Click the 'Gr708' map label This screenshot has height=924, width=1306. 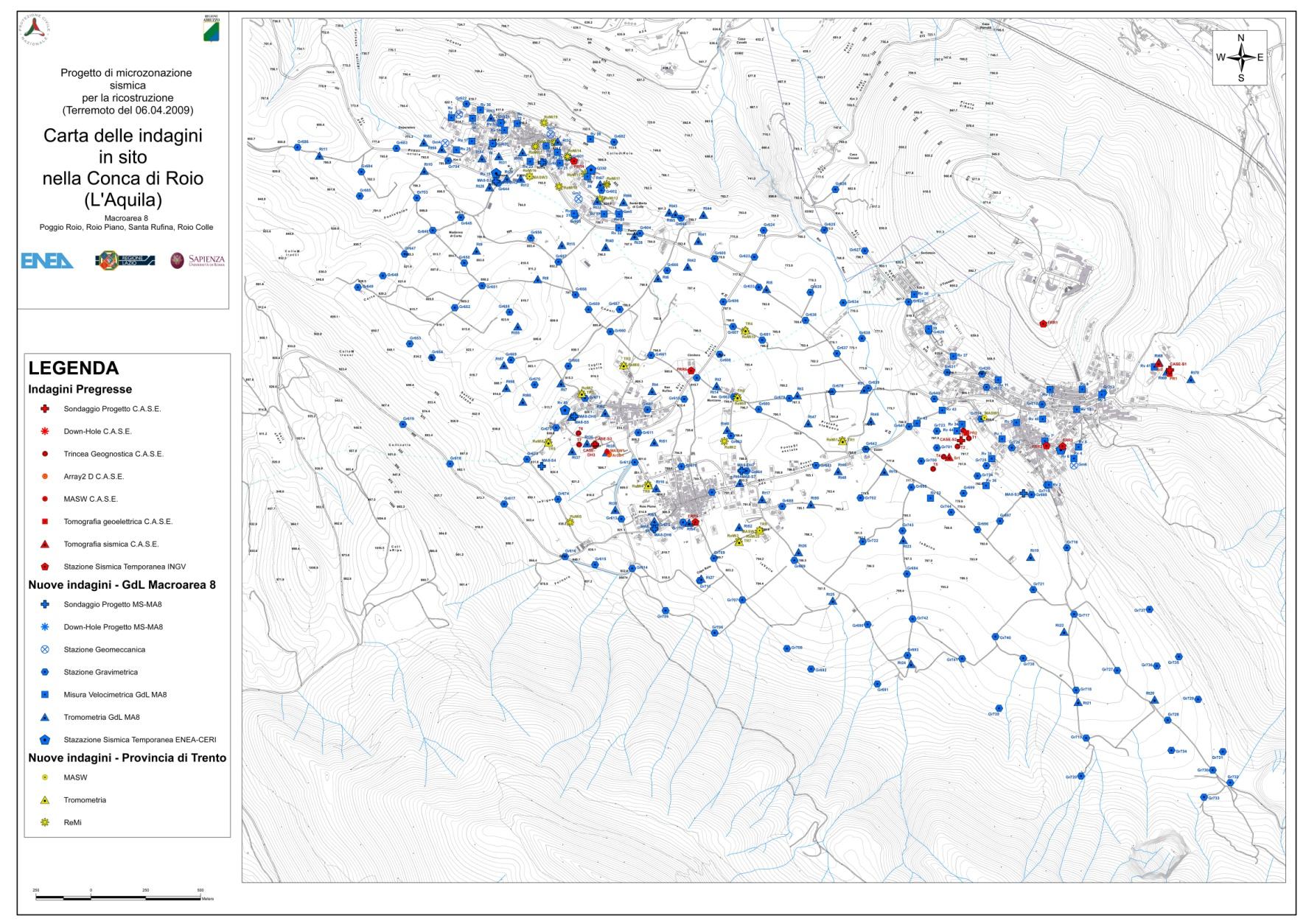pyautogui.click(x=796, y=648)
